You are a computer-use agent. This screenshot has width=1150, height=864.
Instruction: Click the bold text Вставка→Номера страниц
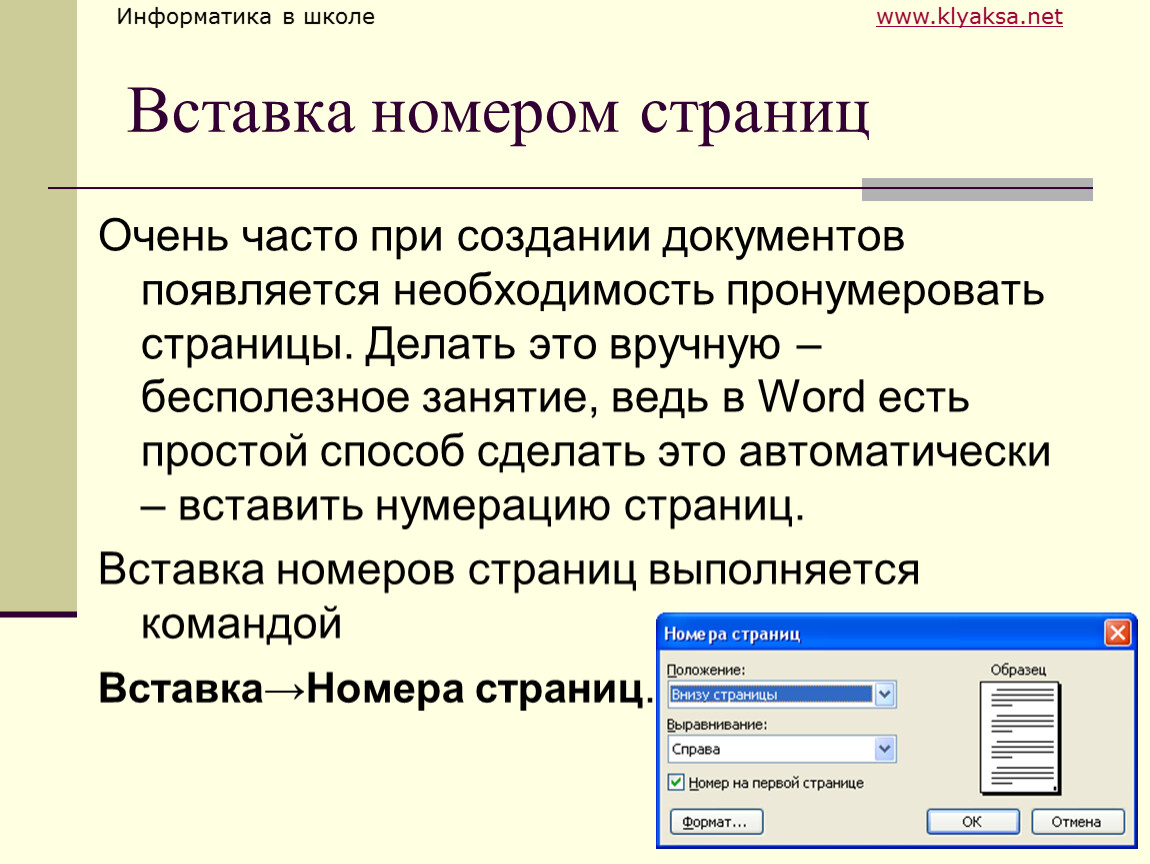click(x=376, y=688)
